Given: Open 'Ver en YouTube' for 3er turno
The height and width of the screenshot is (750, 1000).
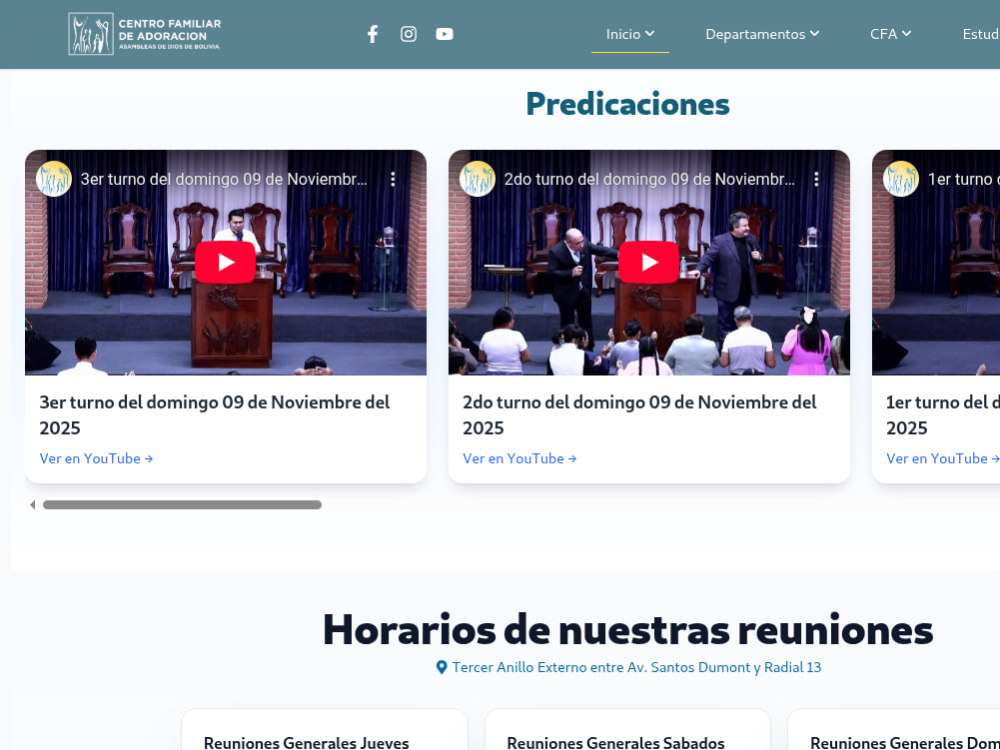Looking at the screenshot, I should pos(96,459).
